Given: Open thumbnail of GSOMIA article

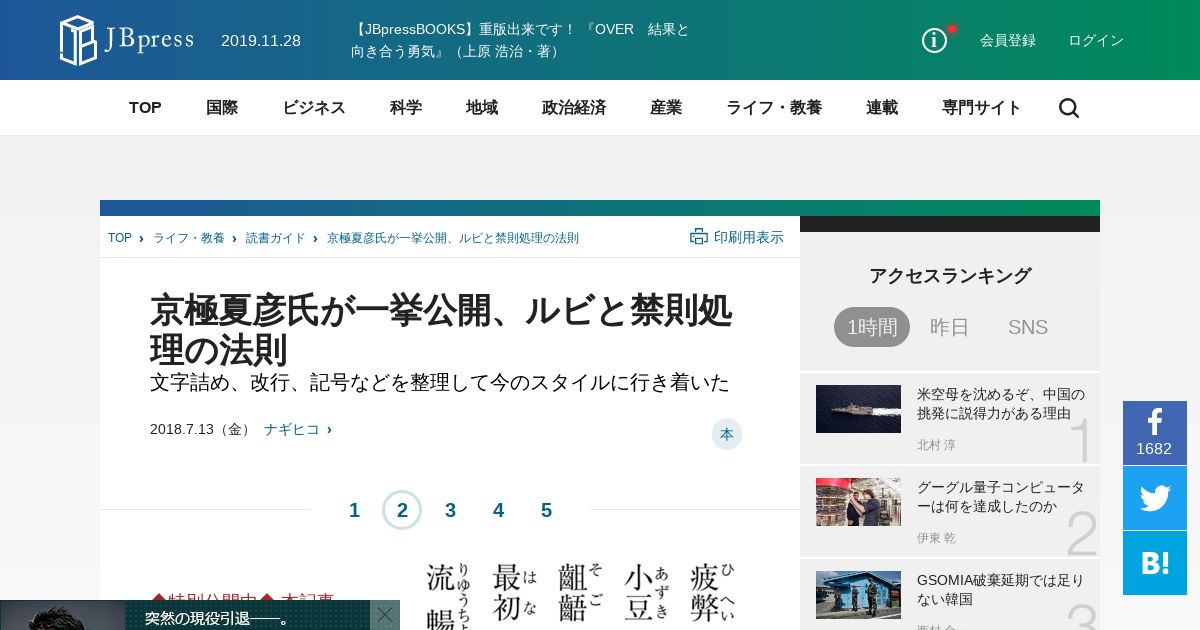Looking at the screenshot, I should coord(858,595).
